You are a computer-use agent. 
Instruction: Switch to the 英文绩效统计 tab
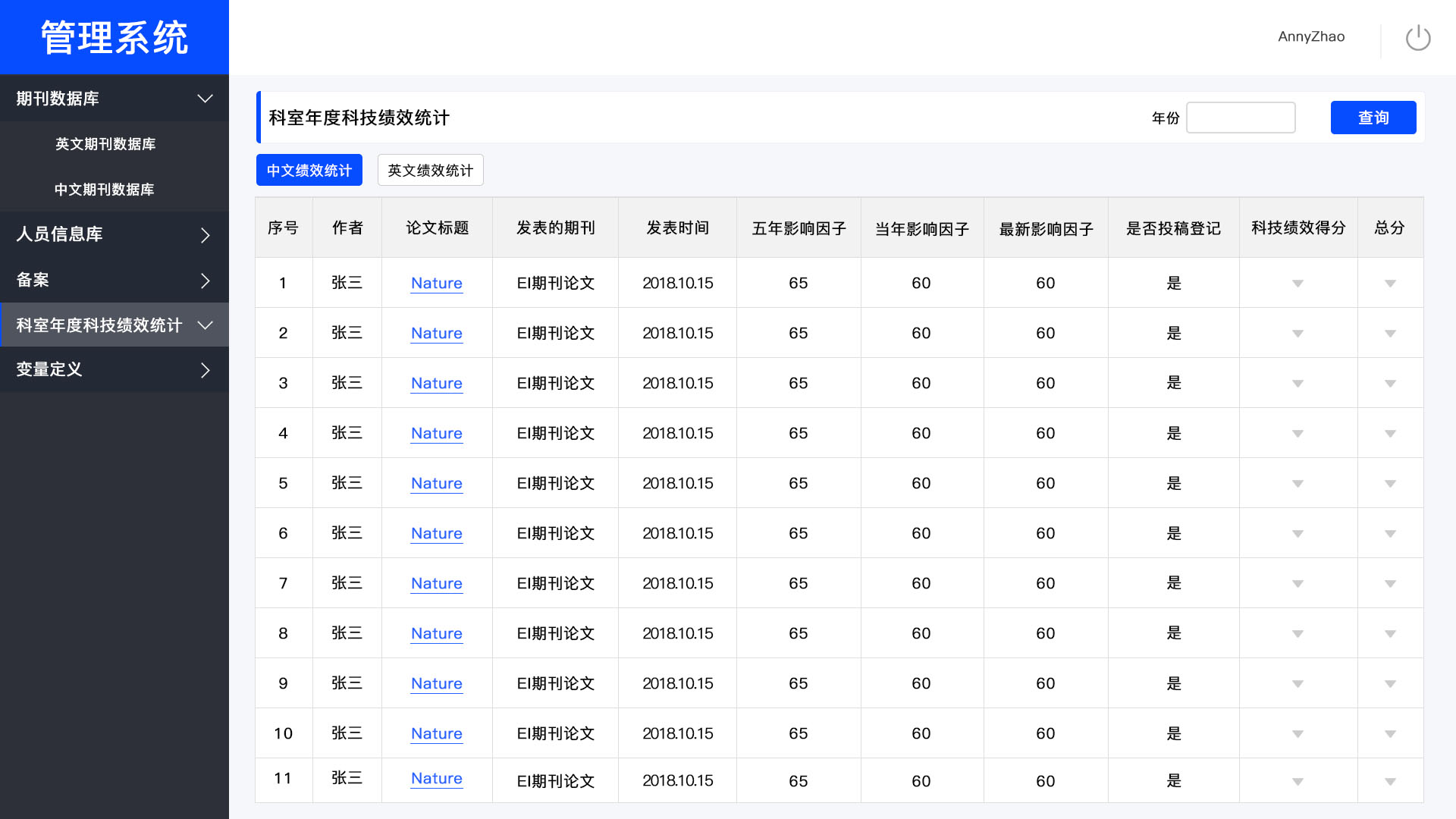pyautogui.click(x=430, y=171)
